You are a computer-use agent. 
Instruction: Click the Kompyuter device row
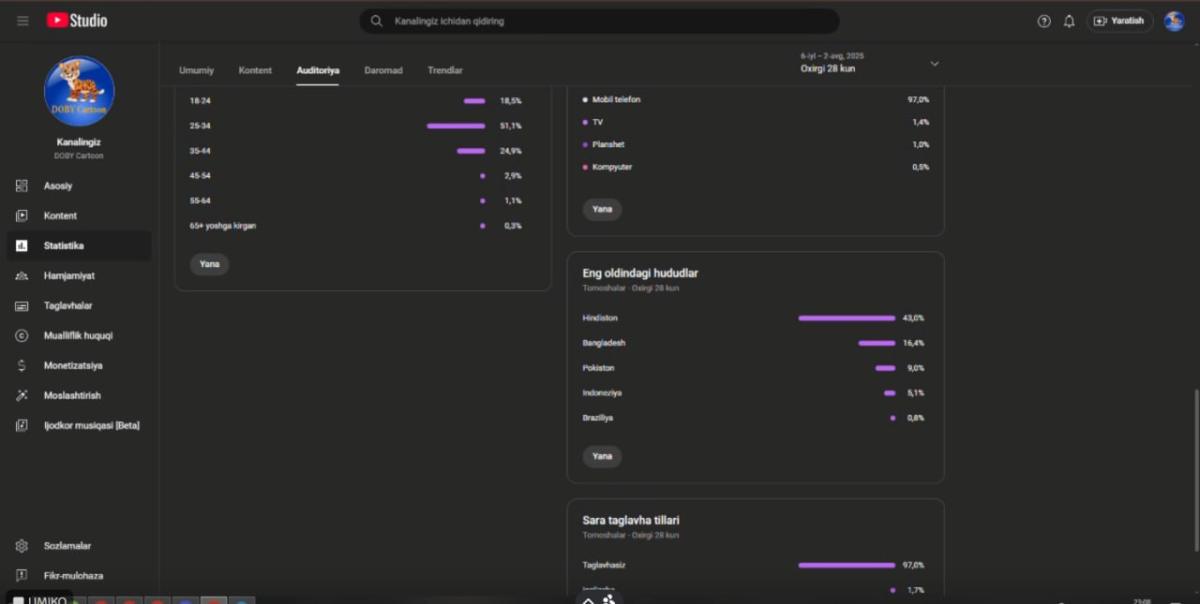click(x=756, y=167)
